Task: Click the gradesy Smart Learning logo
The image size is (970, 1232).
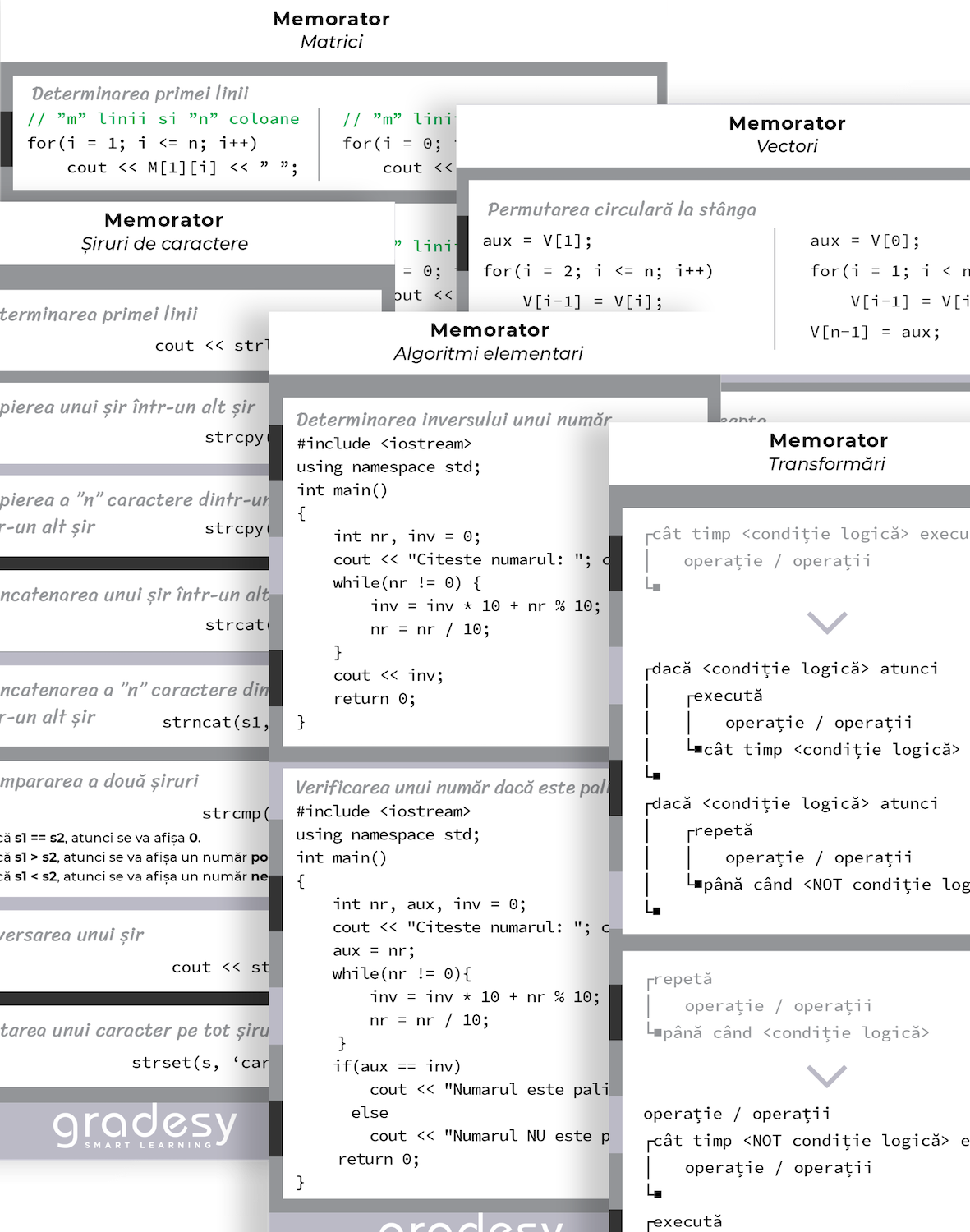Action: (x=145, y=1126)
